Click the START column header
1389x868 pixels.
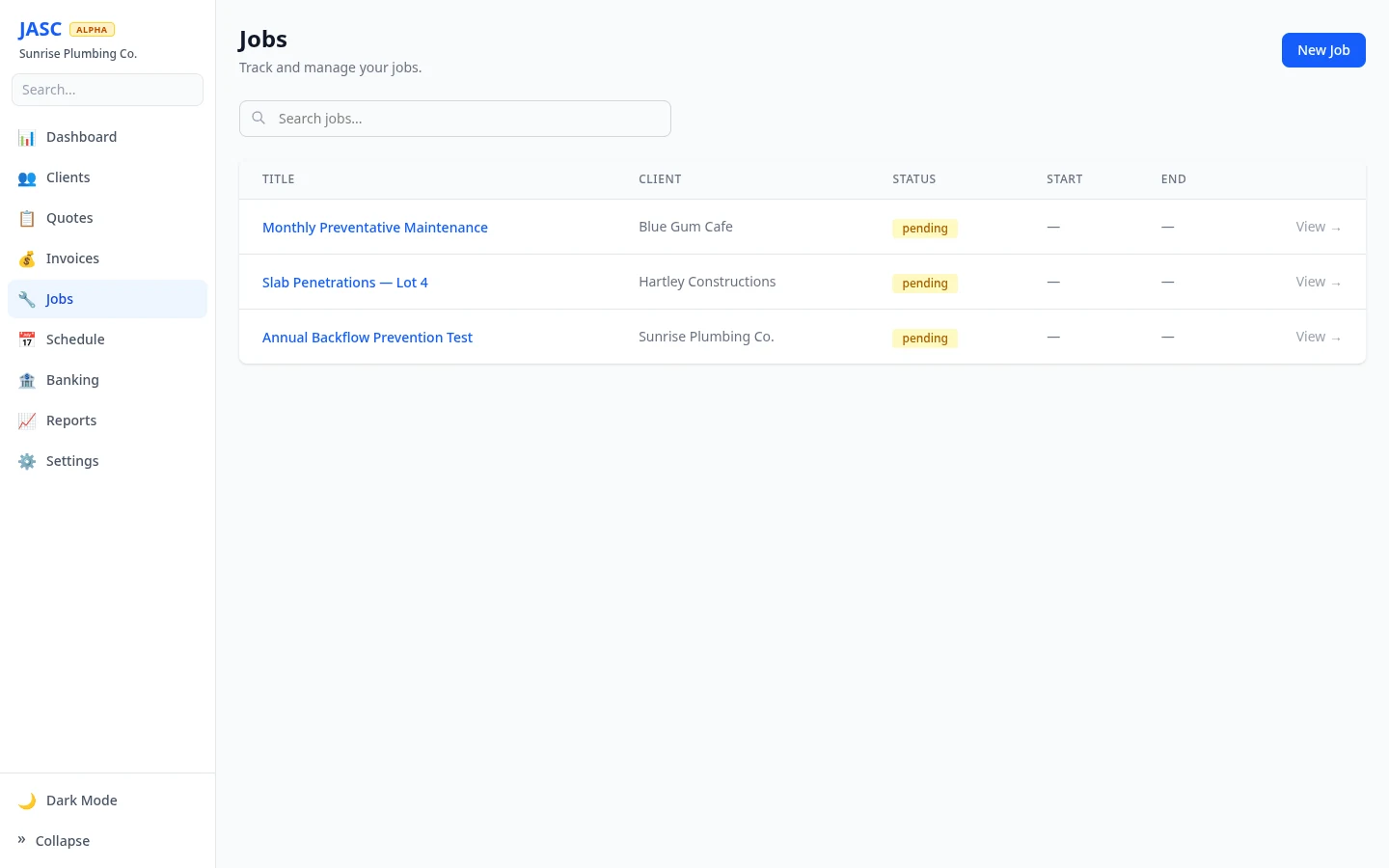pyautogui.click(x=1065, y=179)
